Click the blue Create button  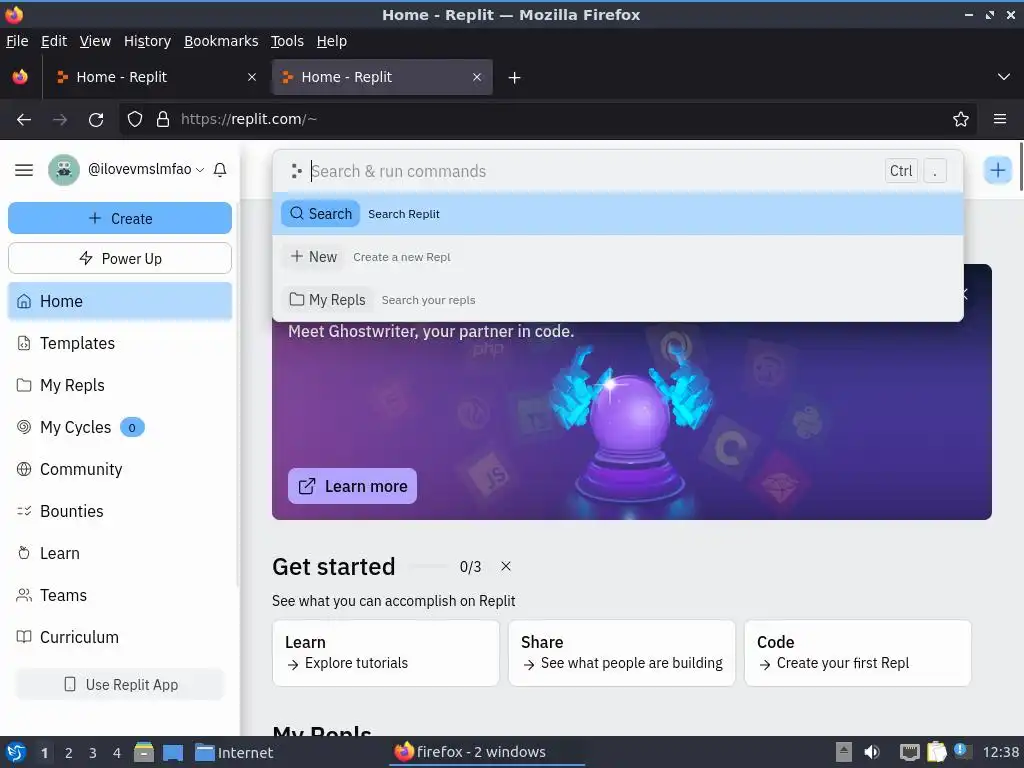pos(120,218)
